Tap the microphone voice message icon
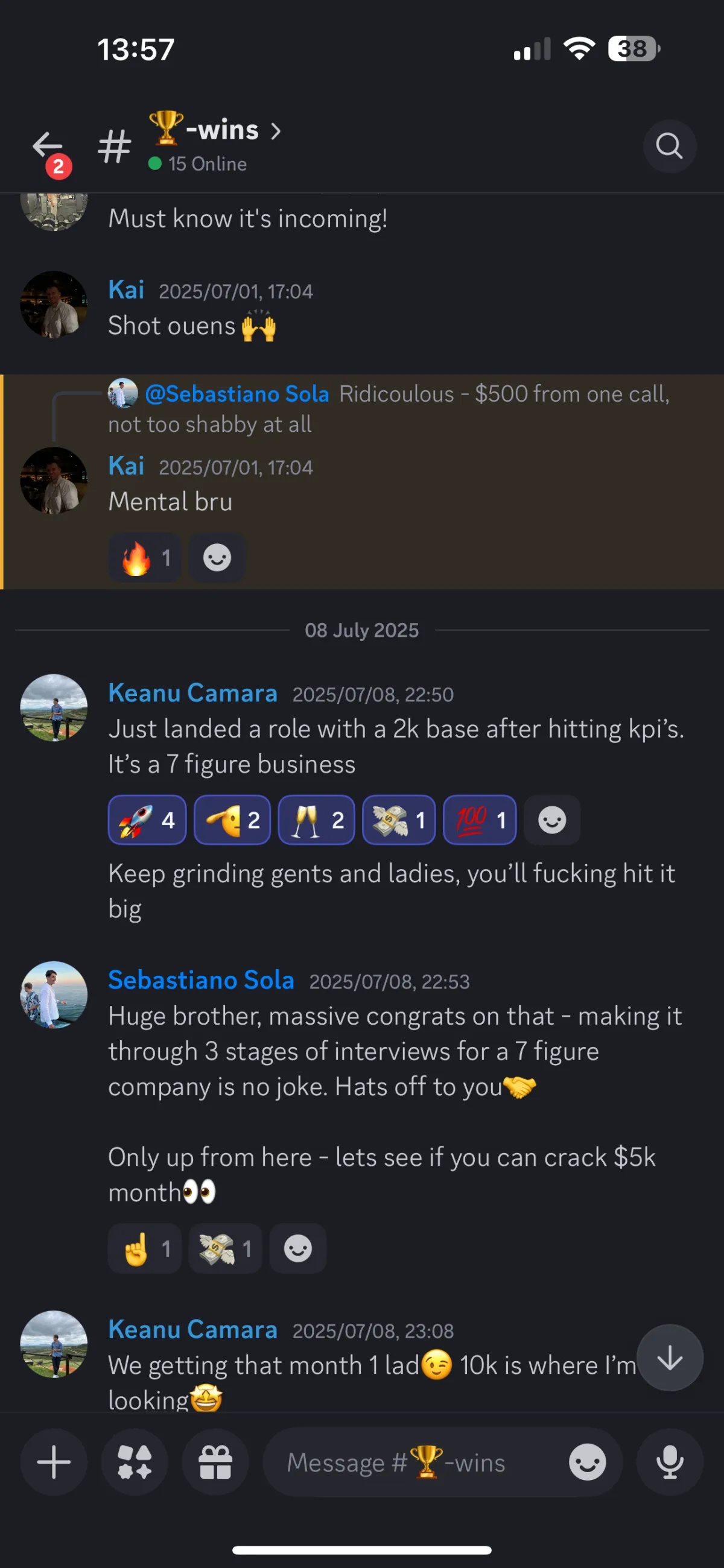This screenshot has height=1568, width=724. tap(669, 1462)
